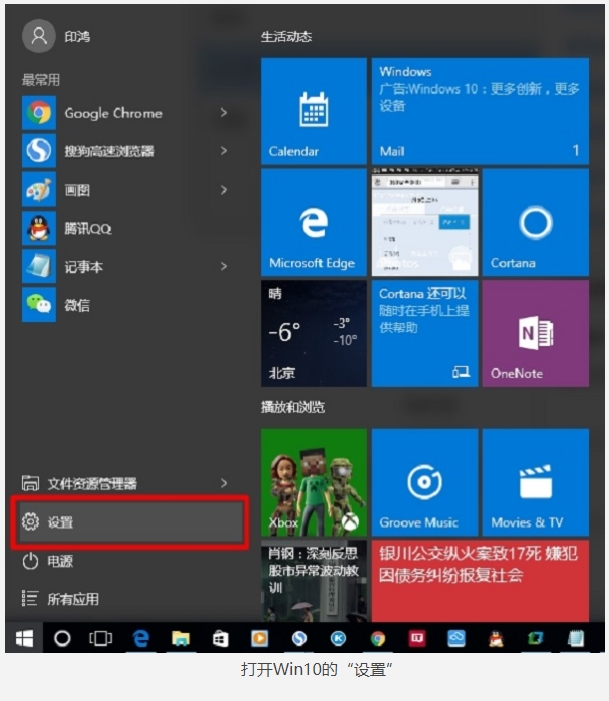609x701 pixels.
Task: Open File Explorer from the taskbar
Action: point(180,638)
